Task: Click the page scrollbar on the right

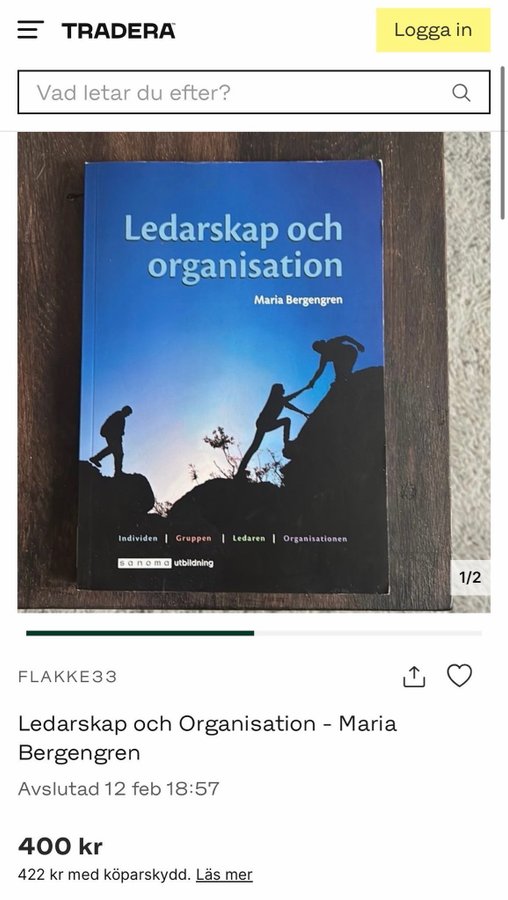Action: (503, 142)
